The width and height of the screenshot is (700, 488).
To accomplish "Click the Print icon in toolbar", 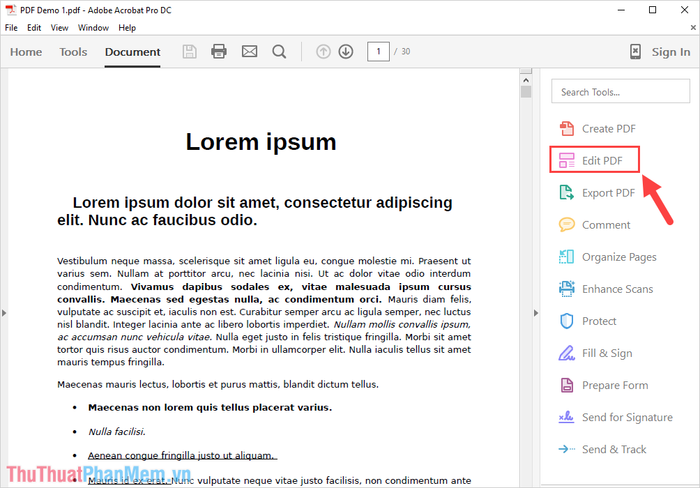I will coord(219,52).
